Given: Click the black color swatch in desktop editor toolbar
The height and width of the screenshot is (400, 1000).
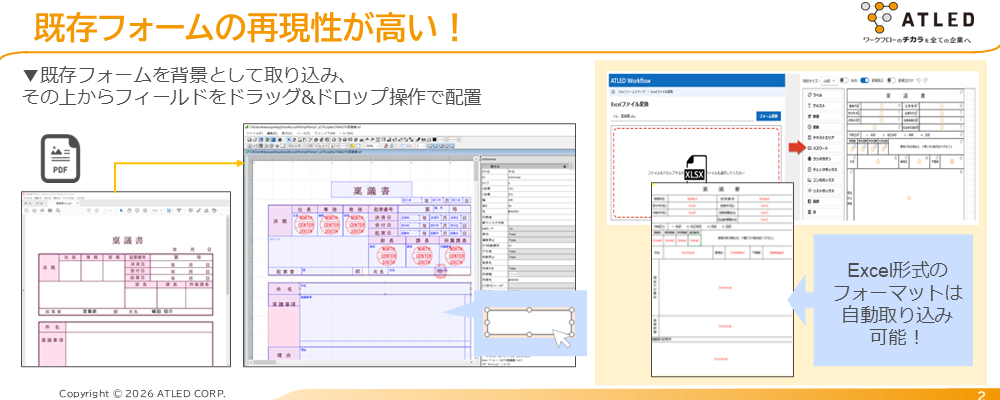Looking at the screenshot, I should [x=435, y=140].
